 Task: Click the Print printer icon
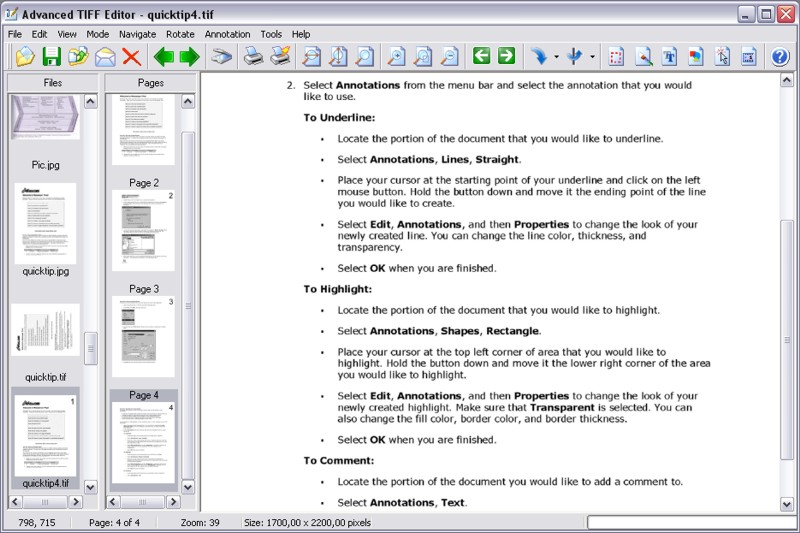(x=253, y=56)
